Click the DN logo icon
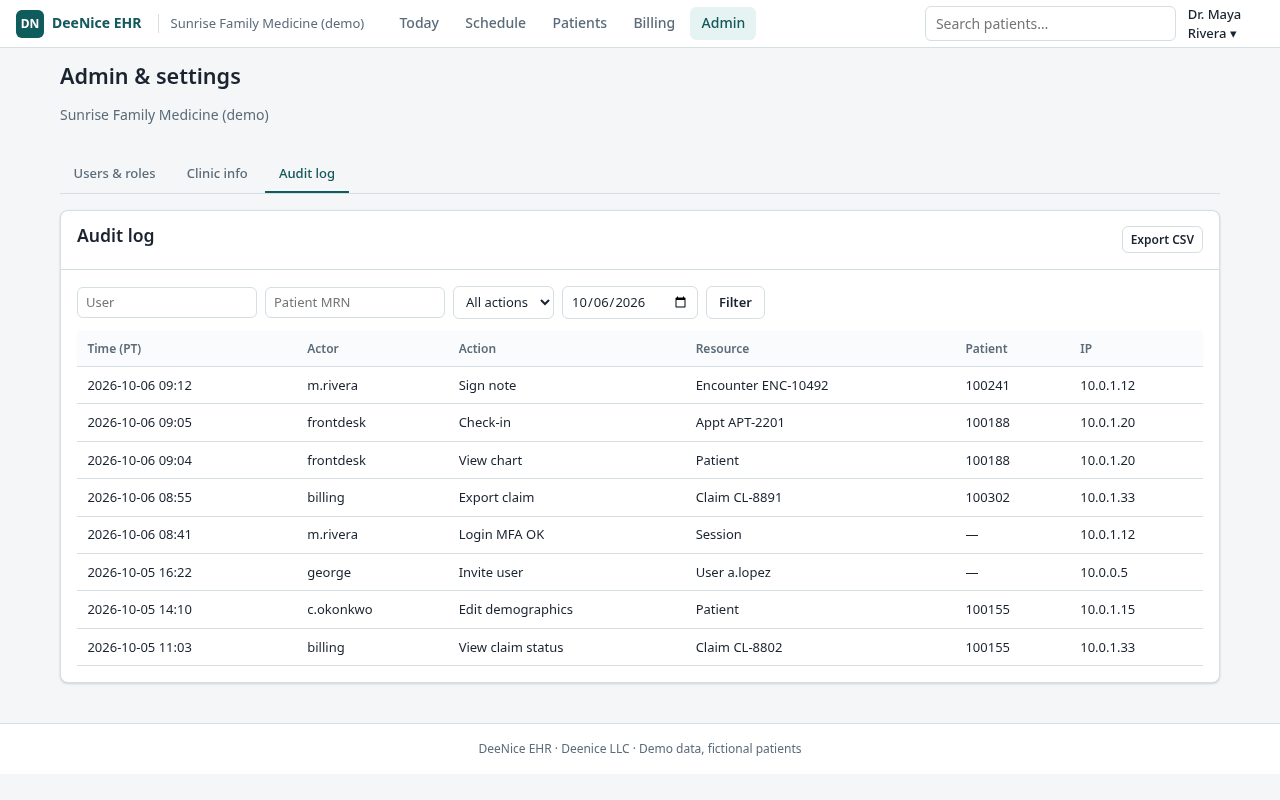Viewport: 1280px width, 800px height. pyautogui.click(x=30, y=24)
